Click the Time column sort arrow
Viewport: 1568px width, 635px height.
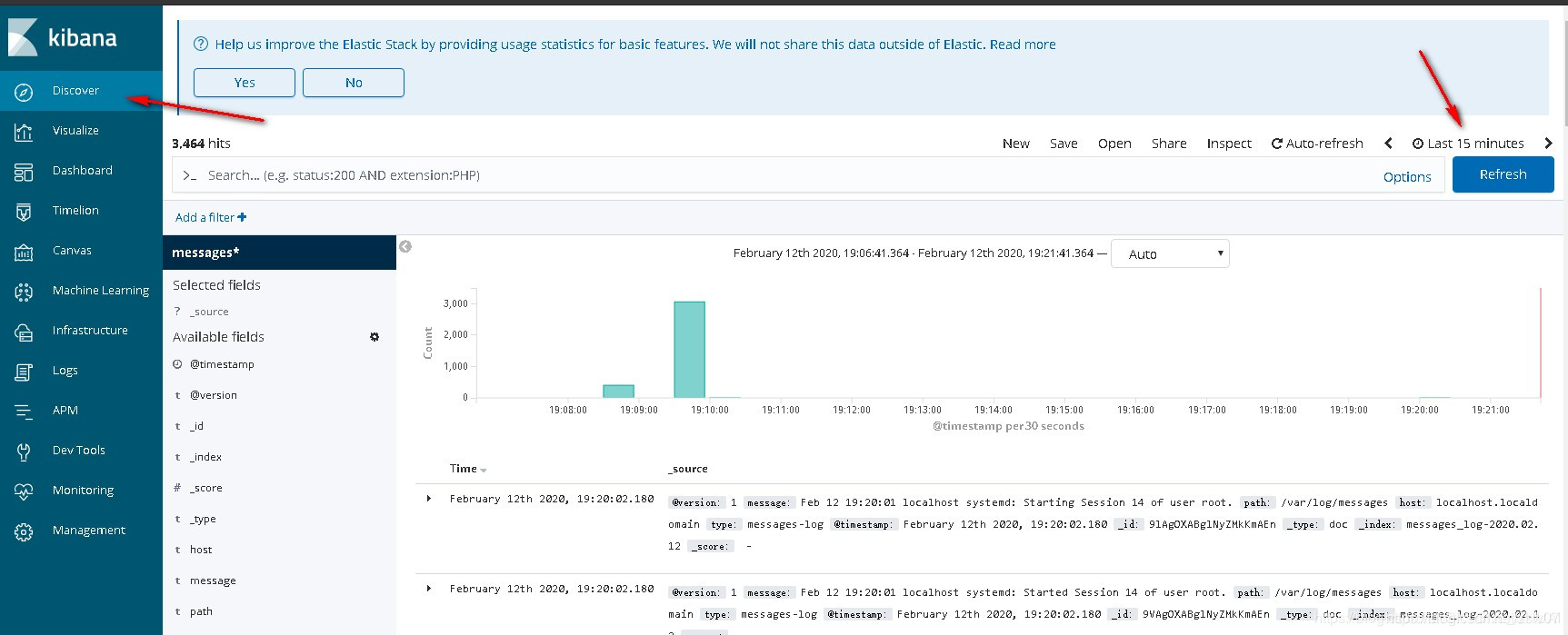click(484, 470)
